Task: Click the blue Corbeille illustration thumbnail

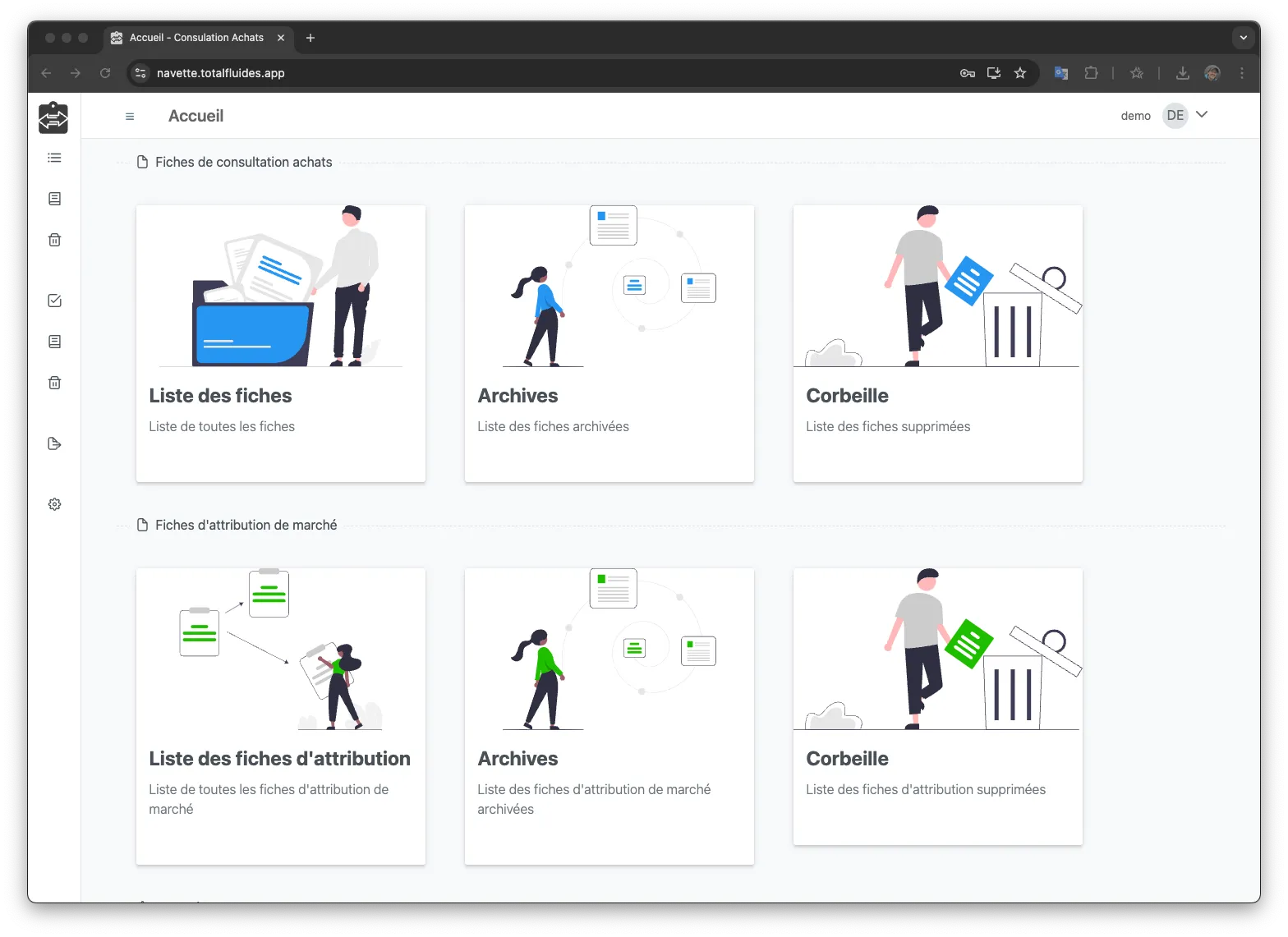Action: click(x=937, y=286)
